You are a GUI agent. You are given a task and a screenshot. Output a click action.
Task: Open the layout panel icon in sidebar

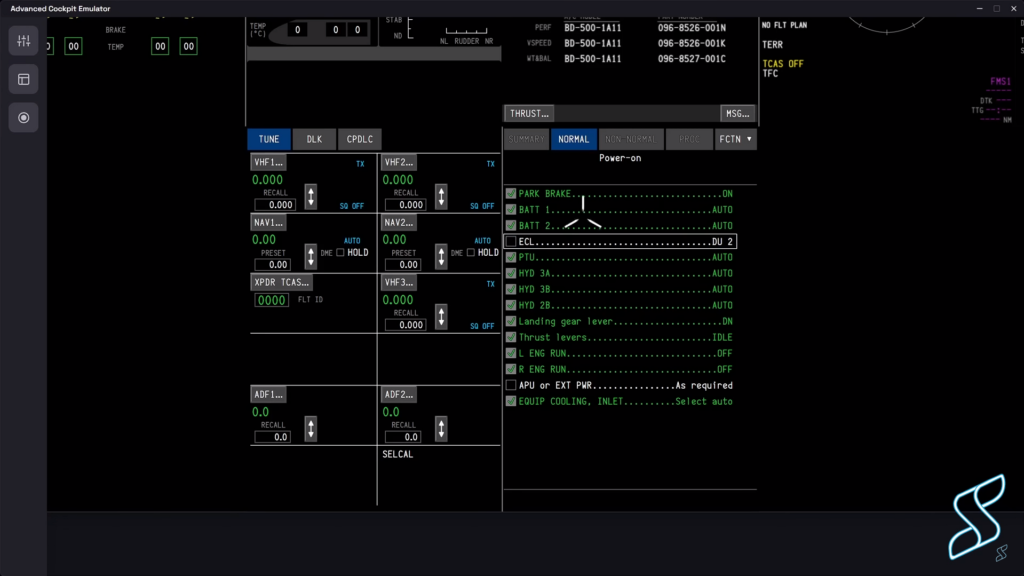coord(24,80)
